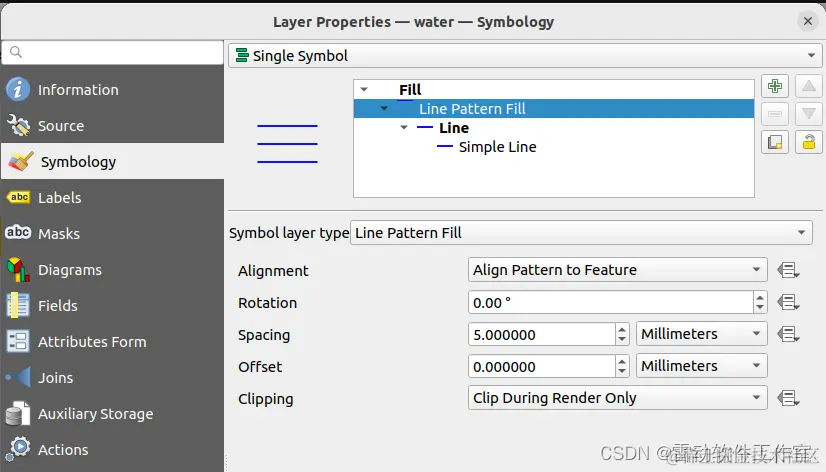Viewport: 826px width, 472px height.
Task: Select the Simple Line tree row
Action: [x=554, y=146]
